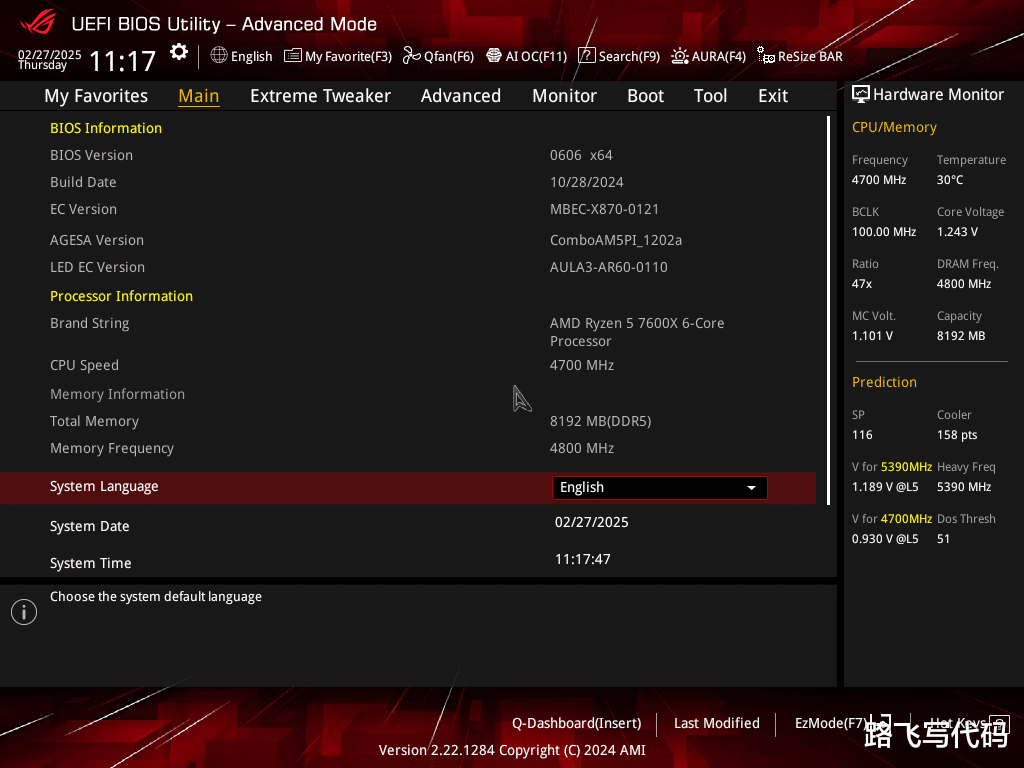1024x768 pixels.
Task: Click the globe language icon
Action: [x=219, y=56]
